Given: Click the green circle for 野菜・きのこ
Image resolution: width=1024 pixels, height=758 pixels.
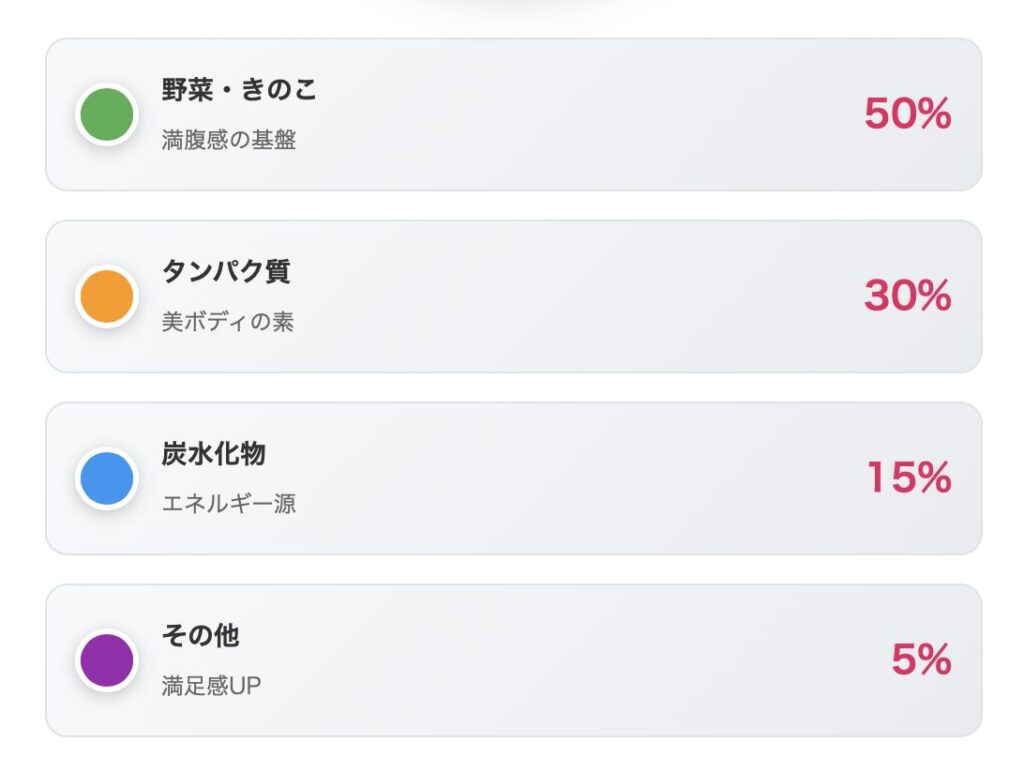Looking at the screenshot, I should (106, 114).
